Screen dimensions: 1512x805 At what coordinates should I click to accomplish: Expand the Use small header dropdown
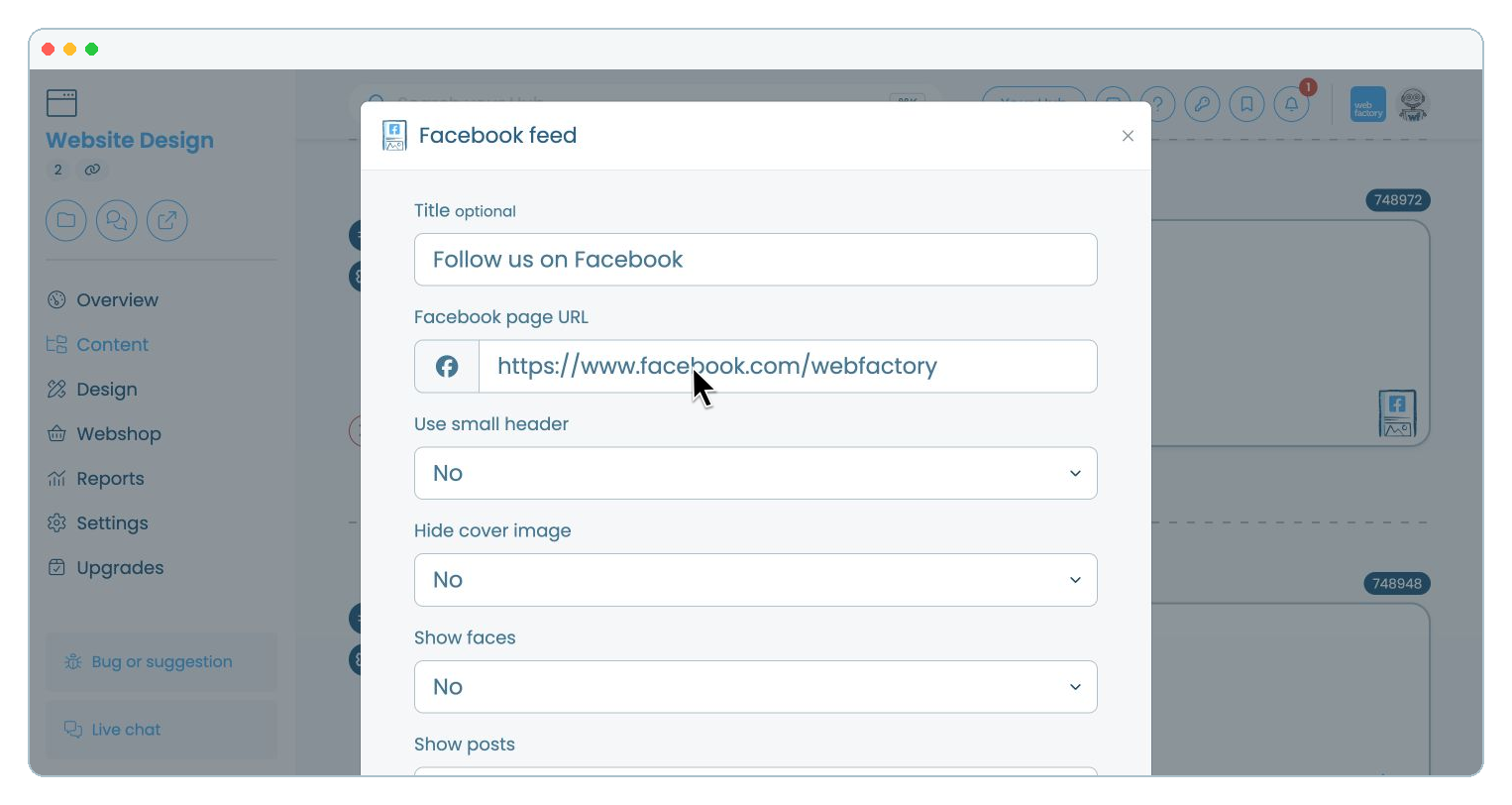click(755, 473)
